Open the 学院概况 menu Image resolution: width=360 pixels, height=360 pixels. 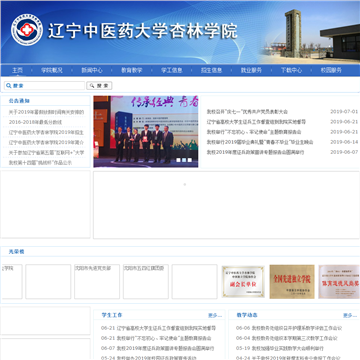click(52, 70)
